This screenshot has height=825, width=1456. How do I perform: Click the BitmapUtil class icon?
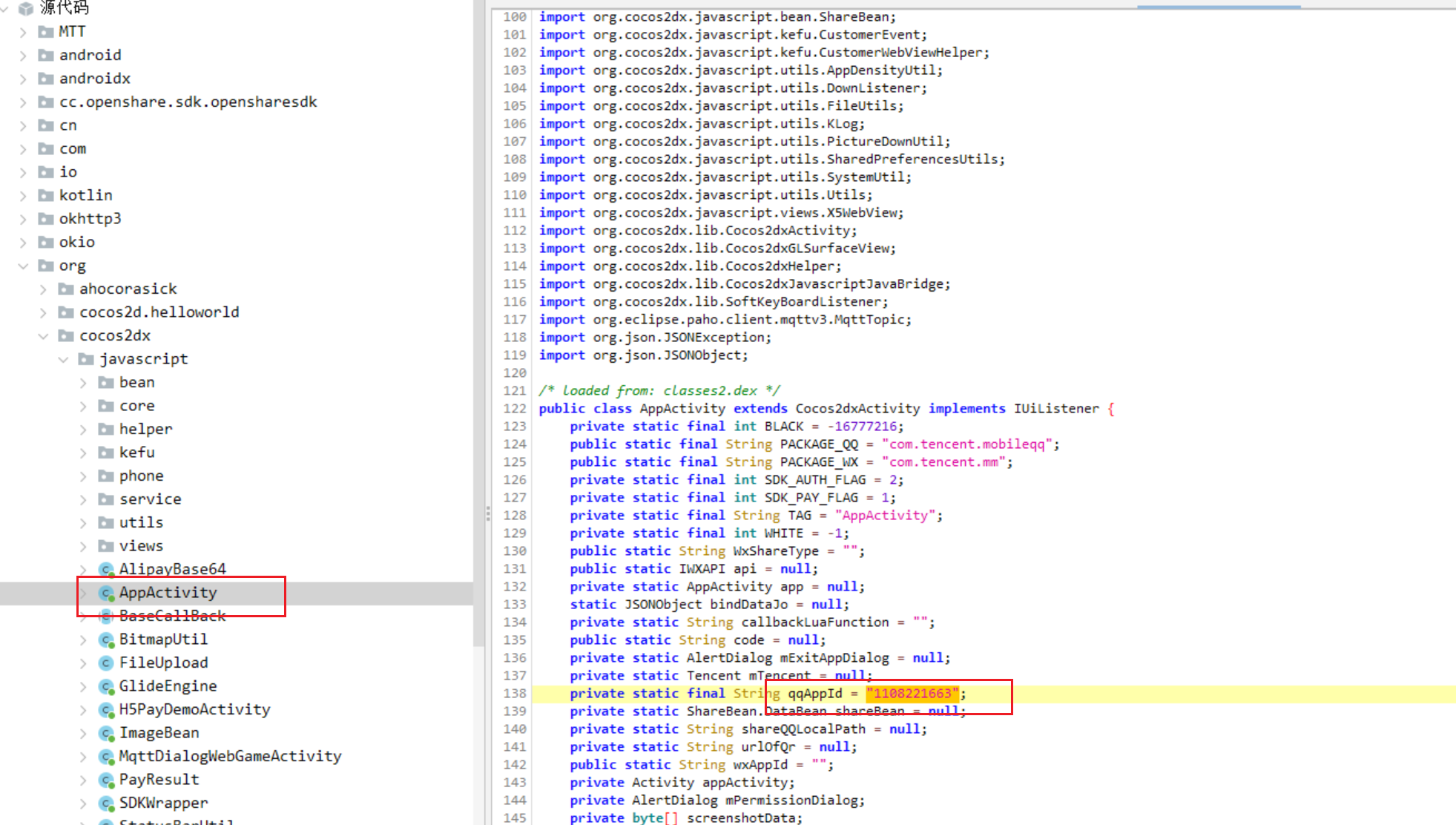point(106,640)
